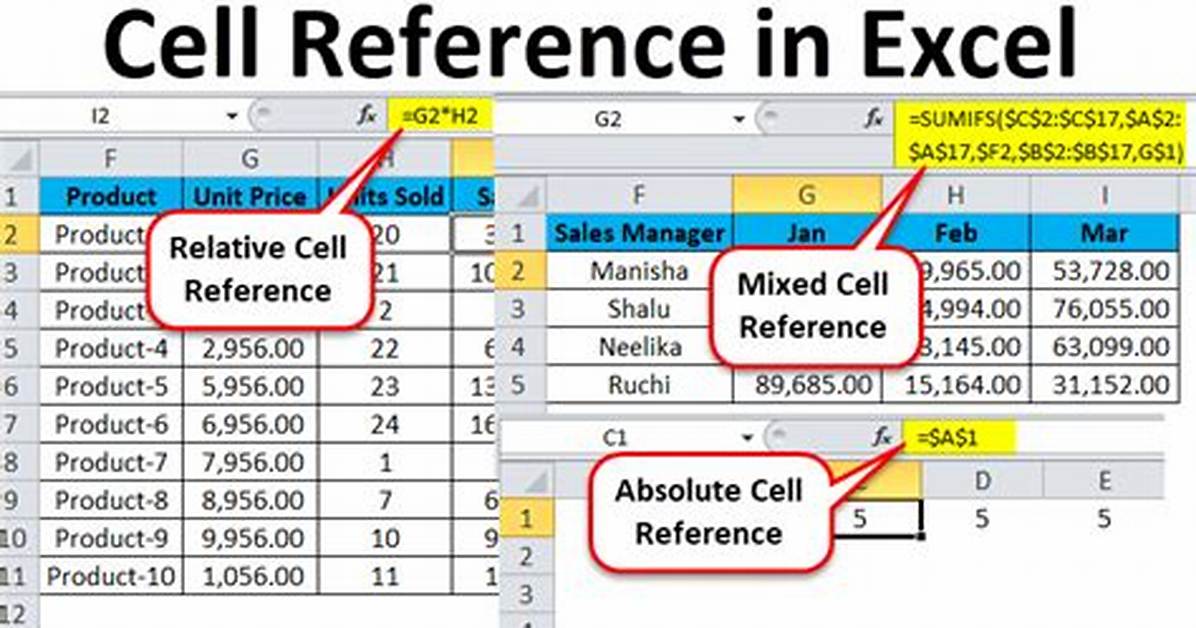
Task: Select the Manisha cell
Action: click(x=639, y=271)
